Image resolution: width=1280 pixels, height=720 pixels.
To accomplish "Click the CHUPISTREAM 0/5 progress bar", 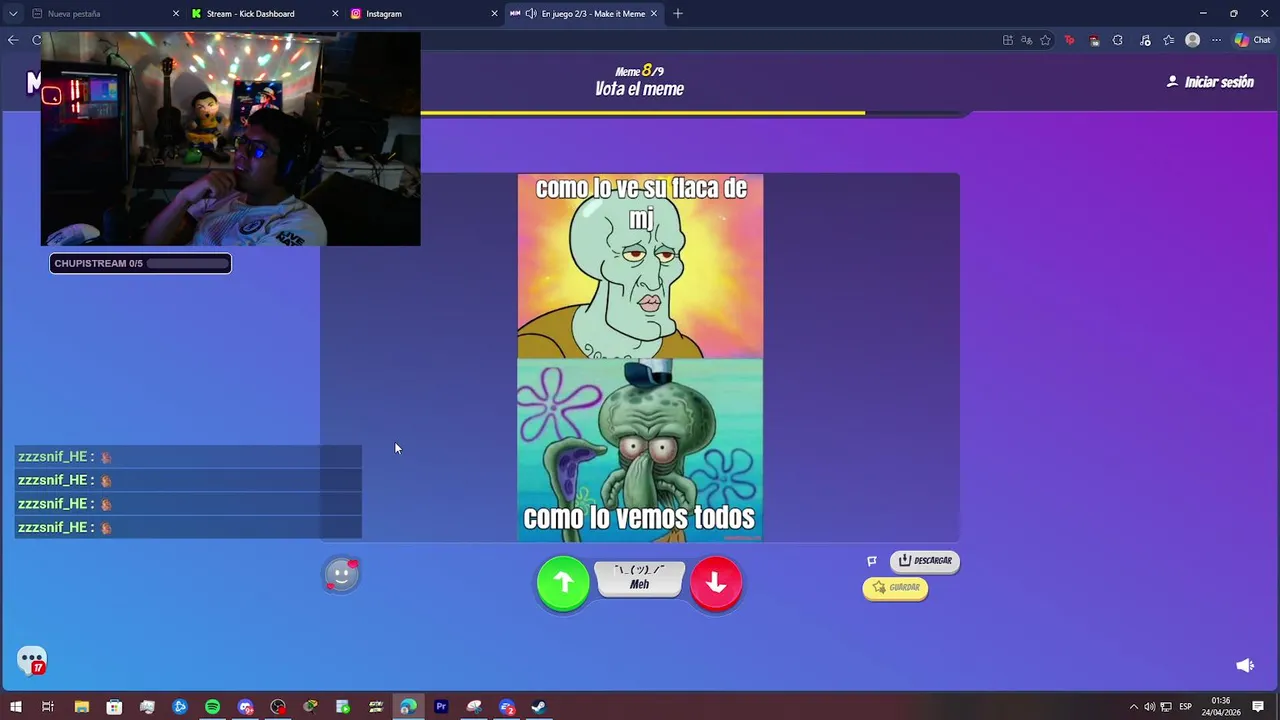I will [x=140, y=263].
